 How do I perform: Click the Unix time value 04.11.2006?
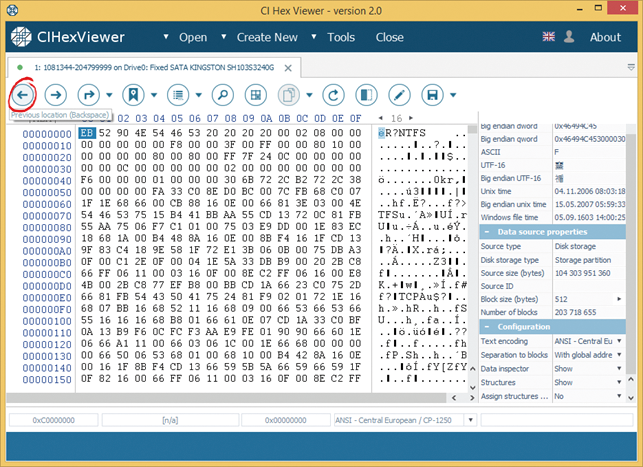click(x=590, y=191)
